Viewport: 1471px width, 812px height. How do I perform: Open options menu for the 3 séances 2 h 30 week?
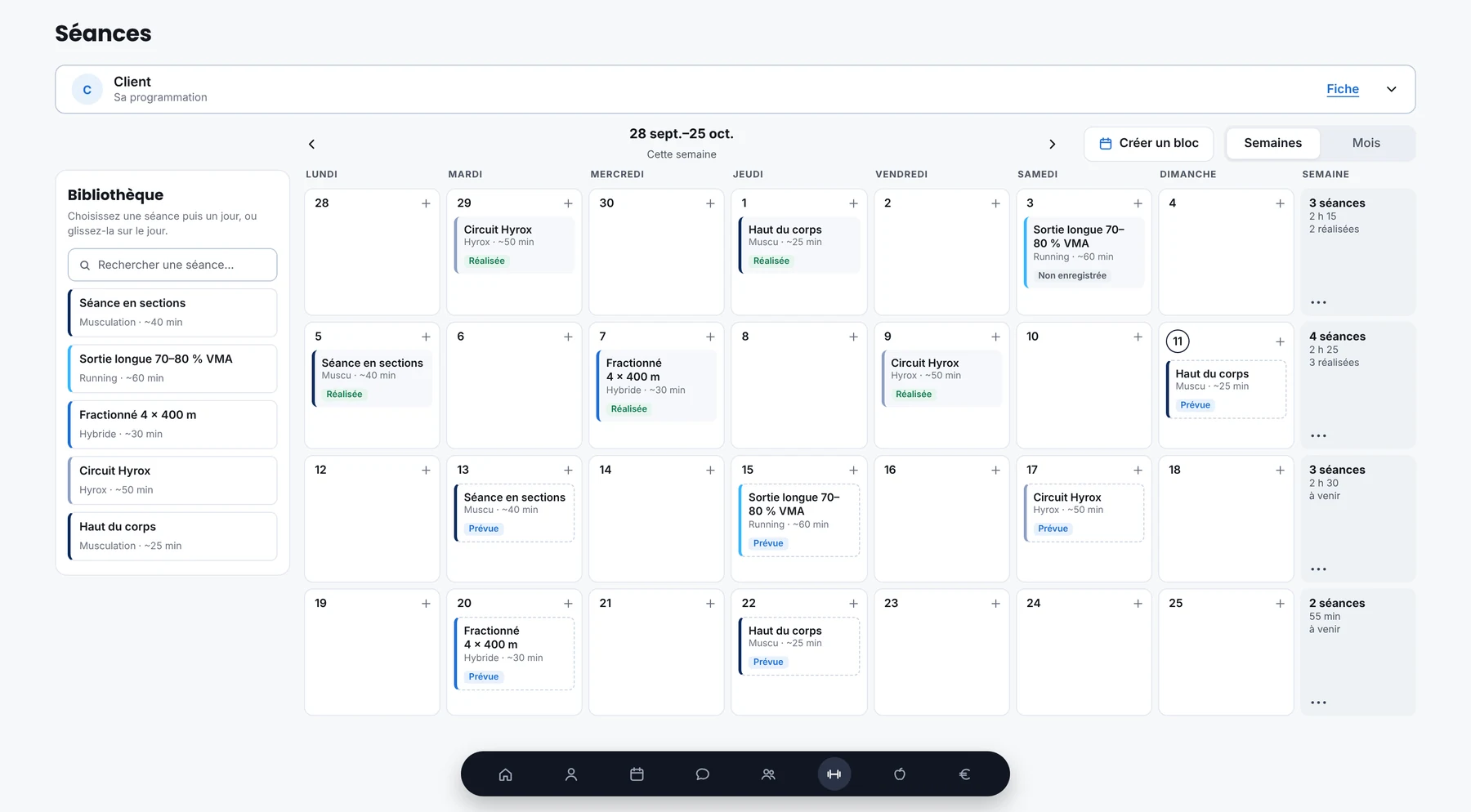1318,569
